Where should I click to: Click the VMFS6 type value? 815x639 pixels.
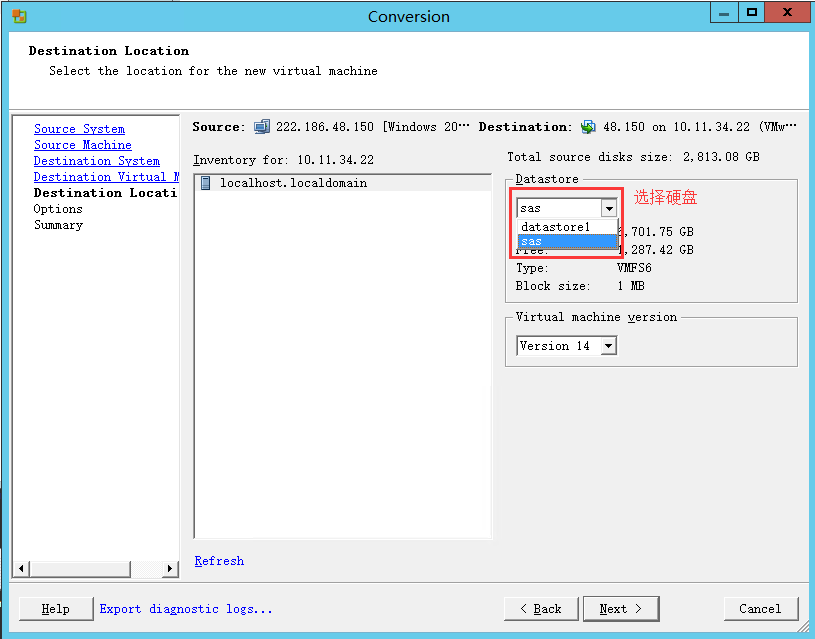(634, 268)
